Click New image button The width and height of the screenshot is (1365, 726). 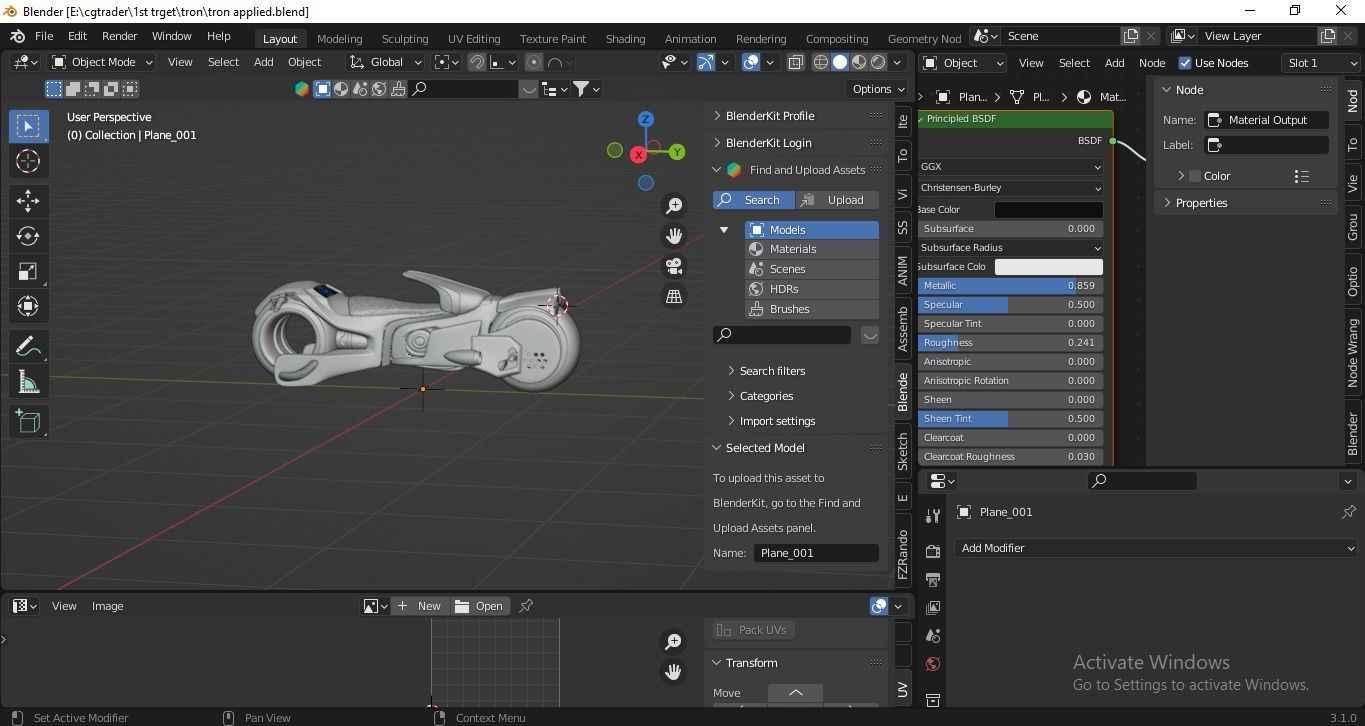420,606
